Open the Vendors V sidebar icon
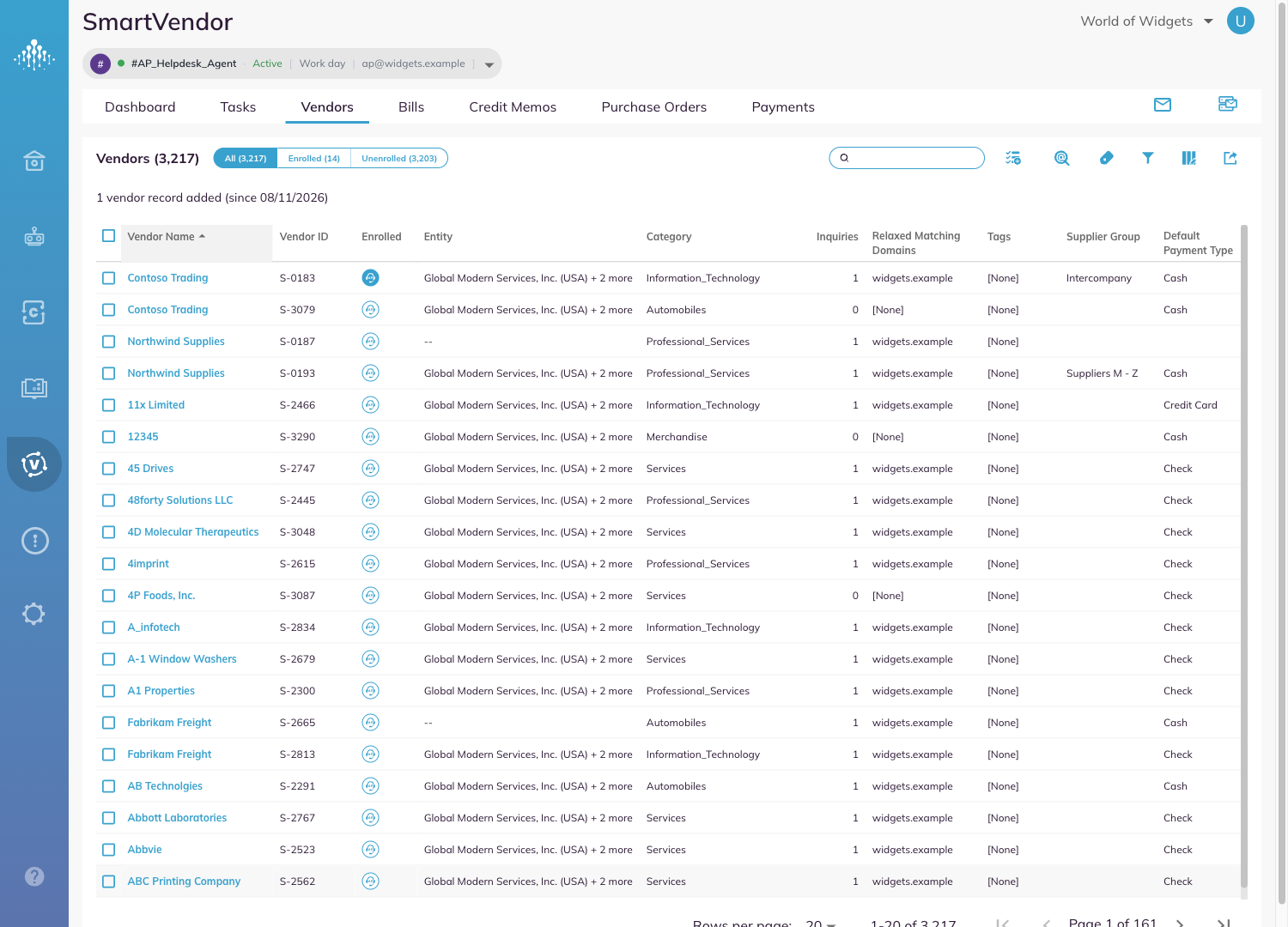Screen dimensions: 1288x927 click(34, 464)
